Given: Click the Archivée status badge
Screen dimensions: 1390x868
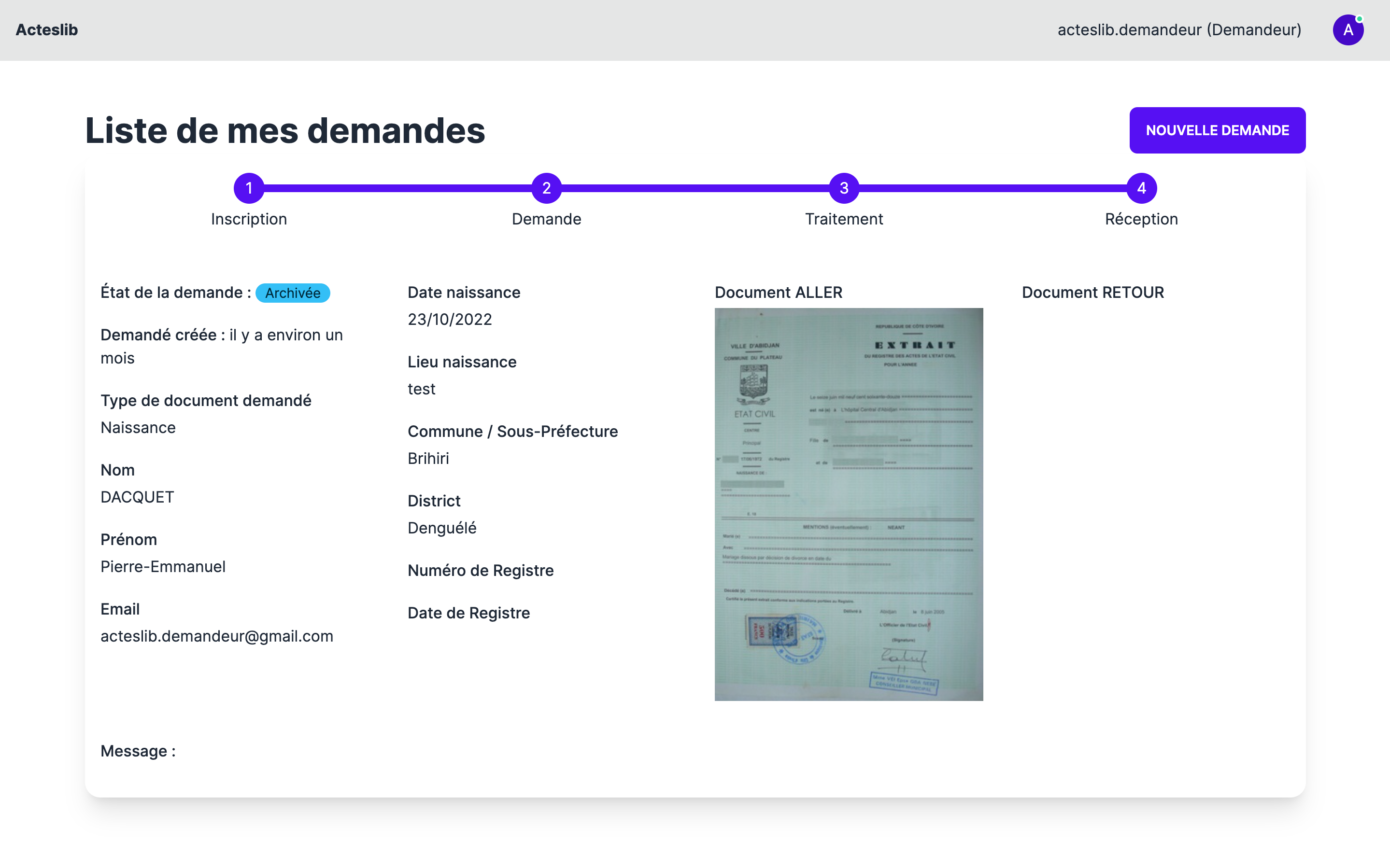Looking at the screenshot, I should click(x=292, y=293).
